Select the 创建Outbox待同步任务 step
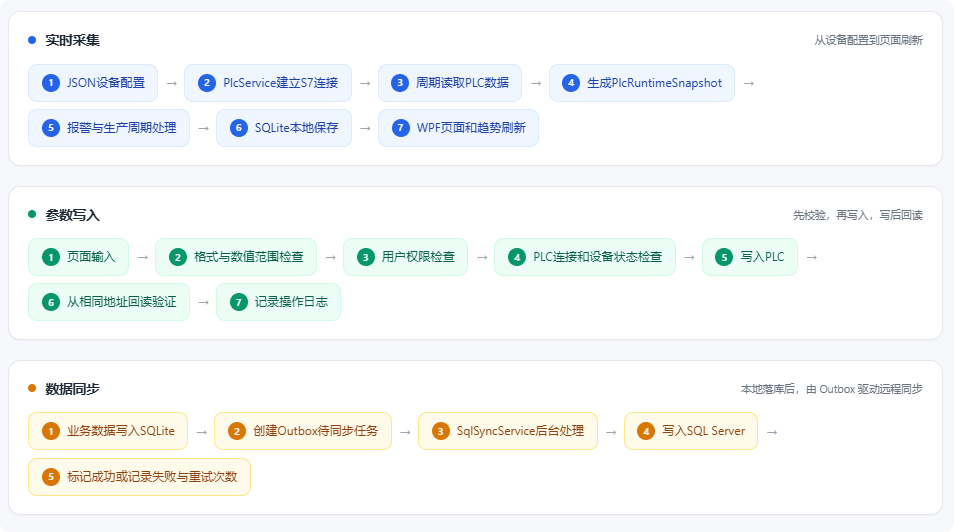 [x=303, y=431]
